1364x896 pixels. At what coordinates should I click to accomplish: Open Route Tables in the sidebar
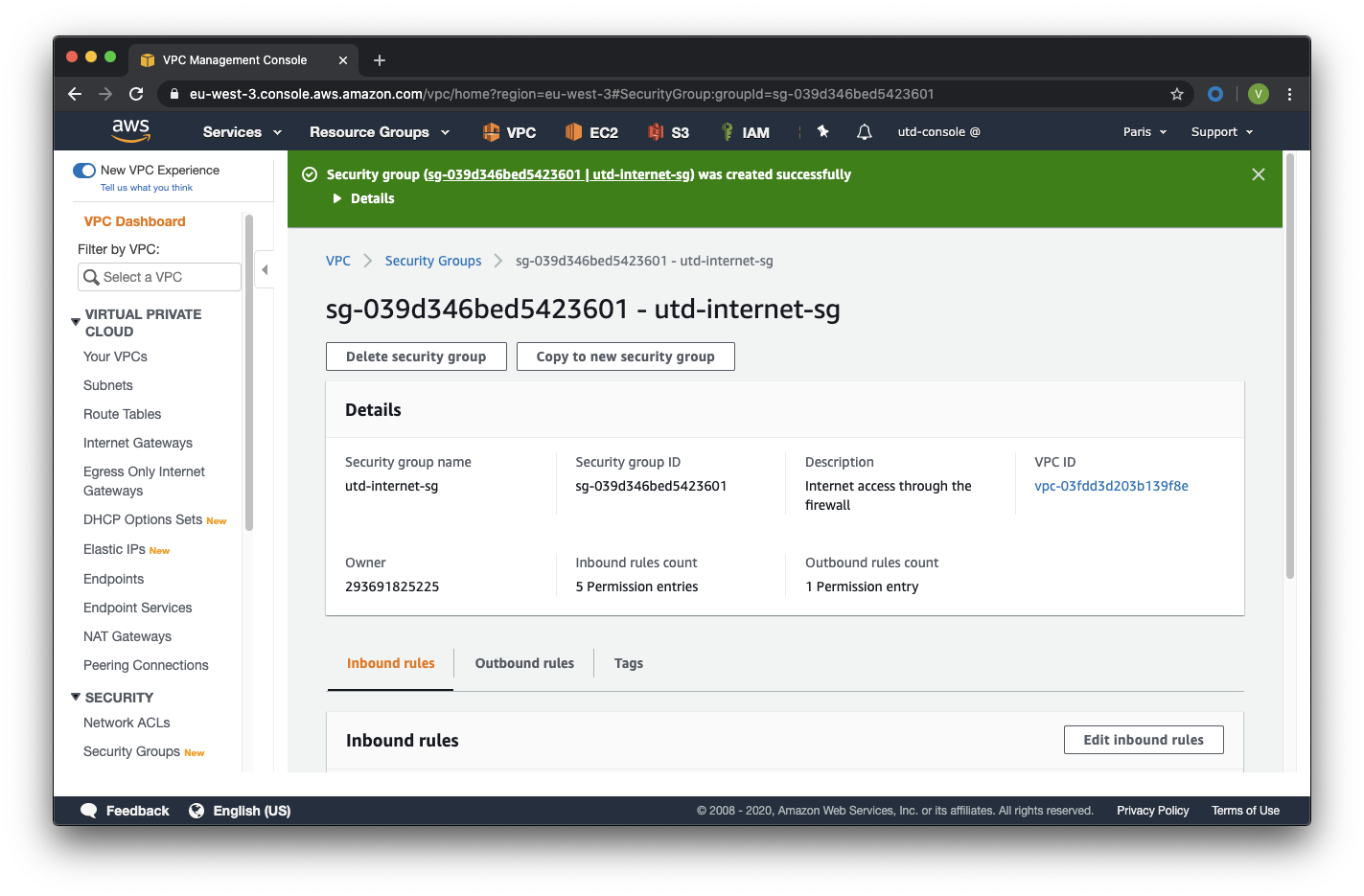pos(122,414)
